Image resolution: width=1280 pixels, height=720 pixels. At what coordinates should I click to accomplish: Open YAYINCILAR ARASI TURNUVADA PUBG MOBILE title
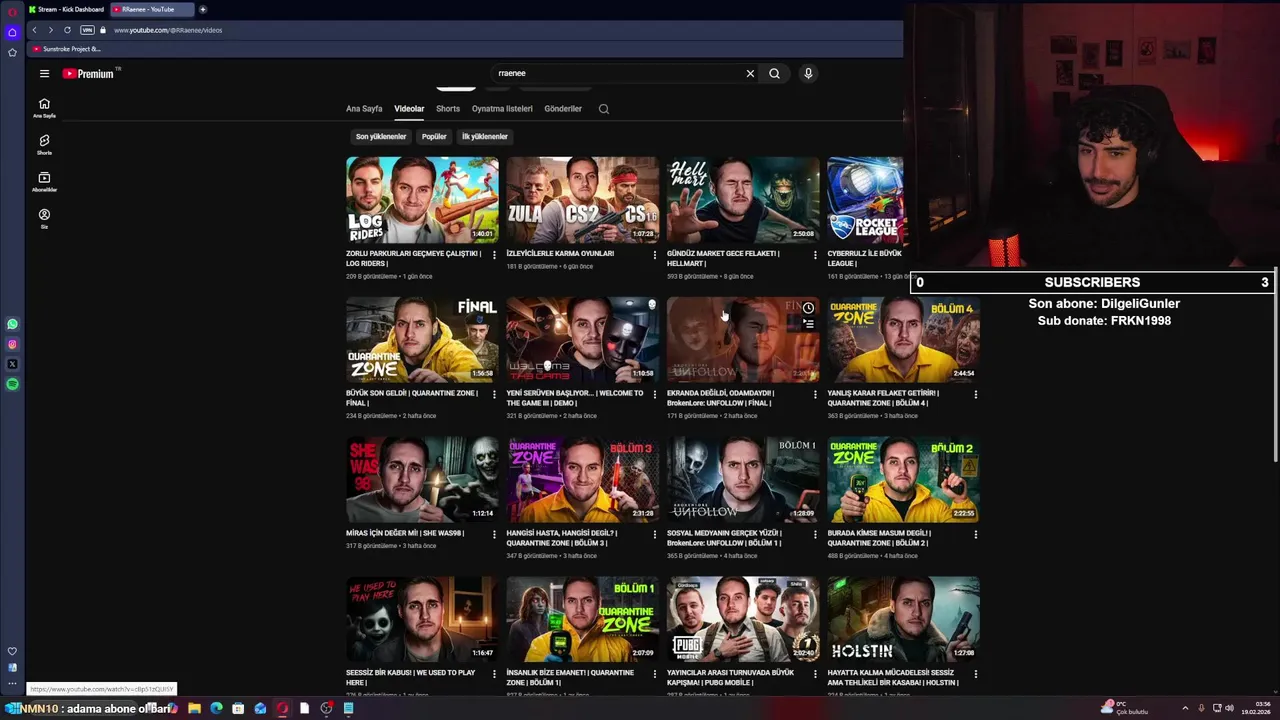click(x=731, y=677)
